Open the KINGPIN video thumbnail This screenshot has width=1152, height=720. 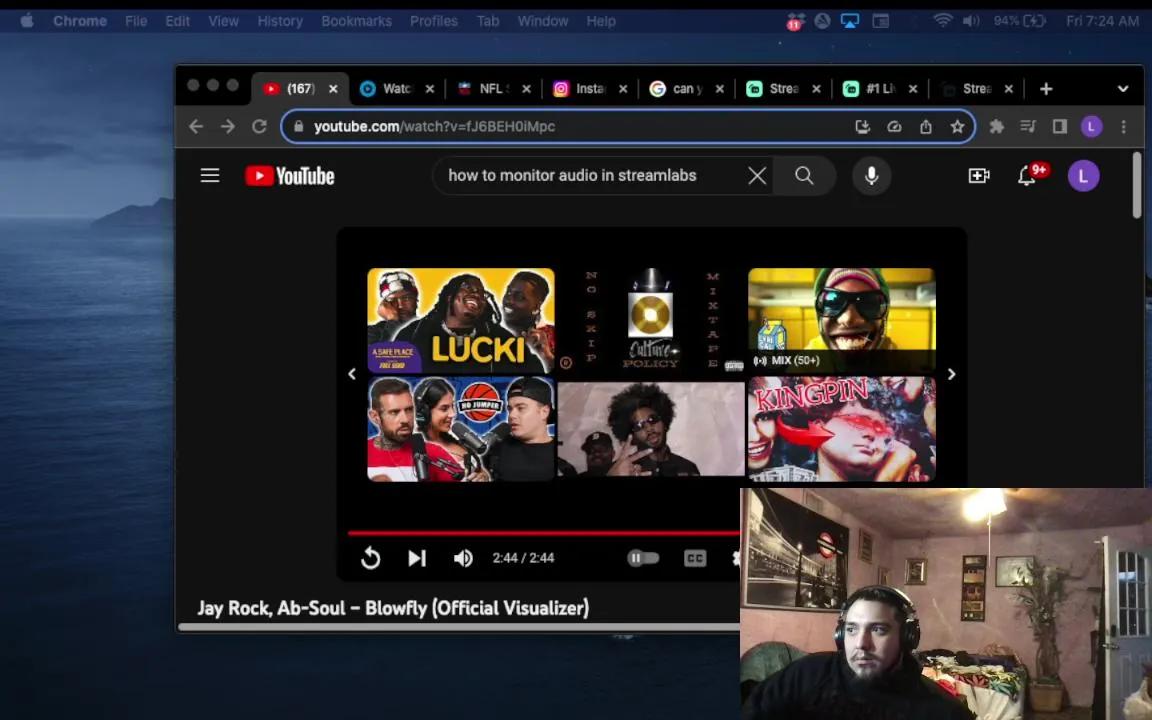pyautogui.click(x=842, y=429)
